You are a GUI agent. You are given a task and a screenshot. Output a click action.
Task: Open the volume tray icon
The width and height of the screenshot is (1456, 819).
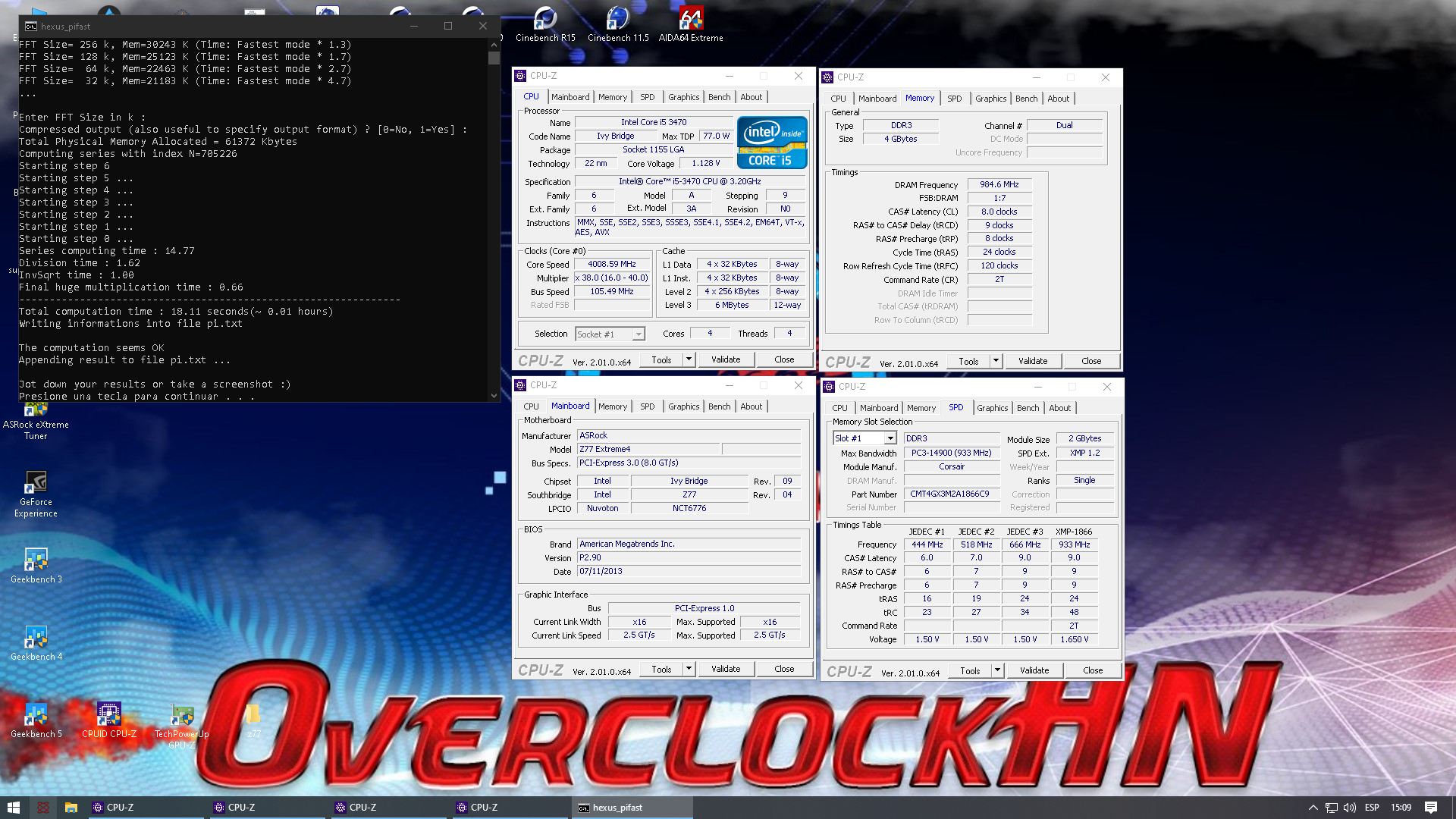[1350, 808]
